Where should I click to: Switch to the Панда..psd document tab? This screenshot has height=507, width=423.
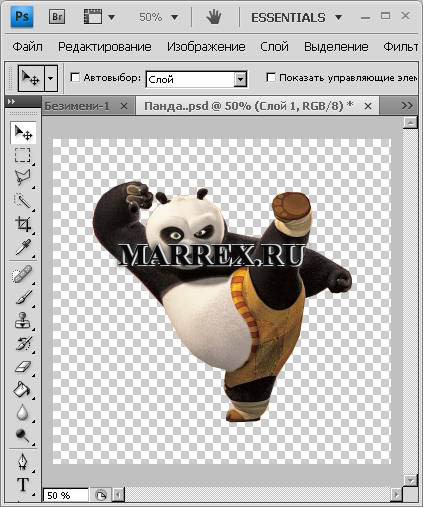tap(249, 106)
